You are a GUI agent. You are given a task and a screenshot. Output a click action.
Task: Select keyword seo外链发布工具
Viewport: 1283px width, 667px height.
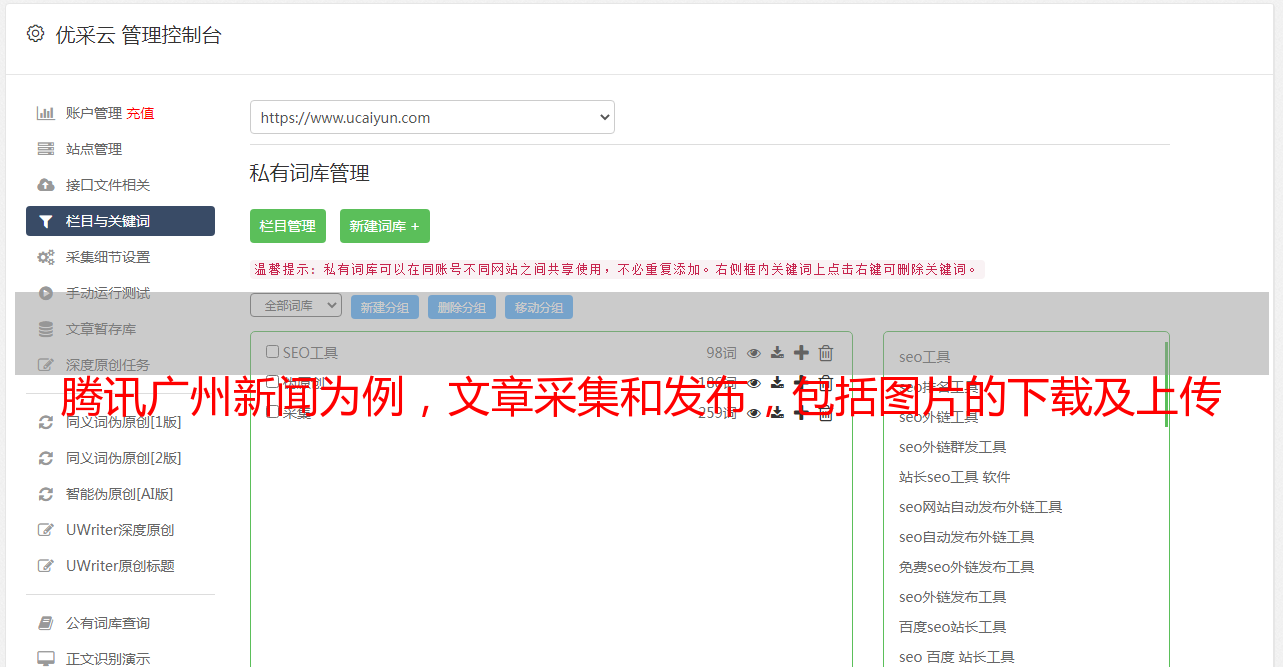(x=953, y=597)
